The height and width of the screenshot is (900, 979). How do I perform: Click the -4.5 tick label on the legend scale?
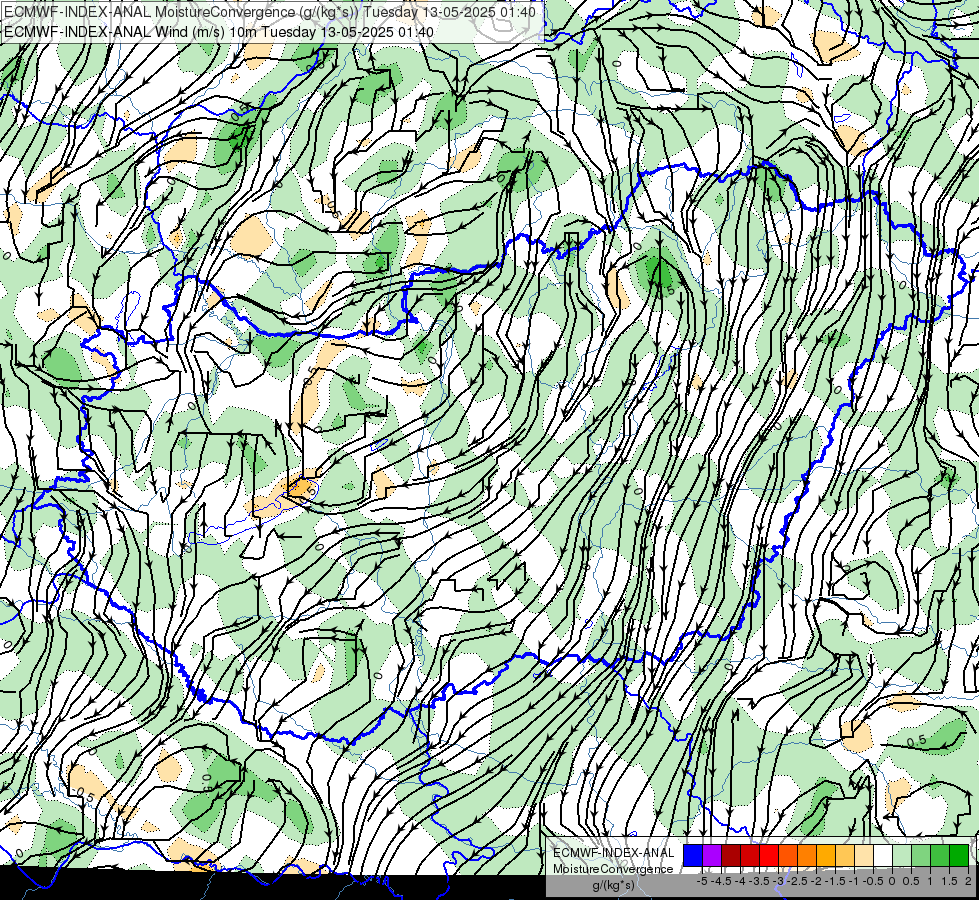pos(721,881)
